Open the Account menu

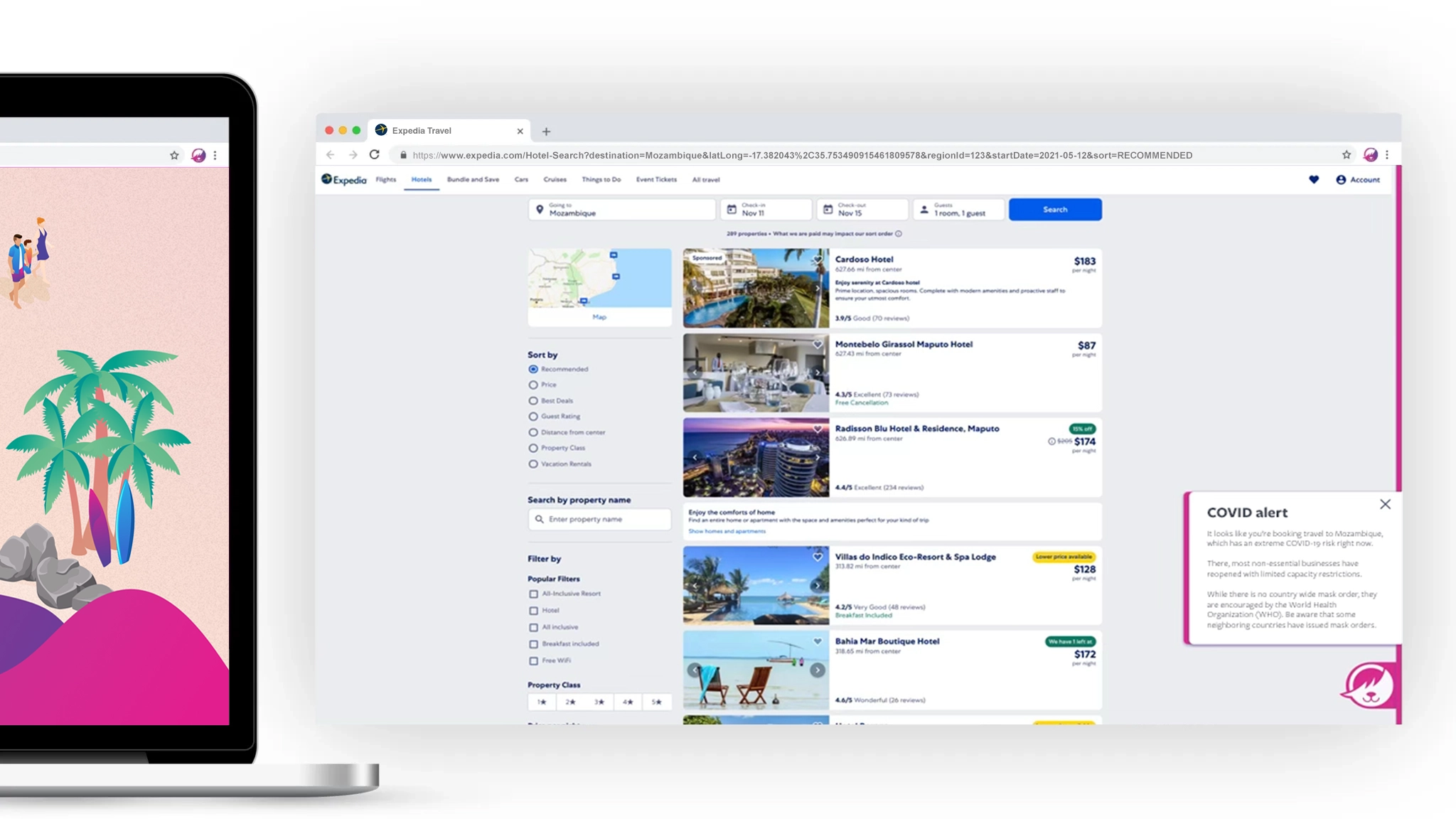pos(1358,180)
